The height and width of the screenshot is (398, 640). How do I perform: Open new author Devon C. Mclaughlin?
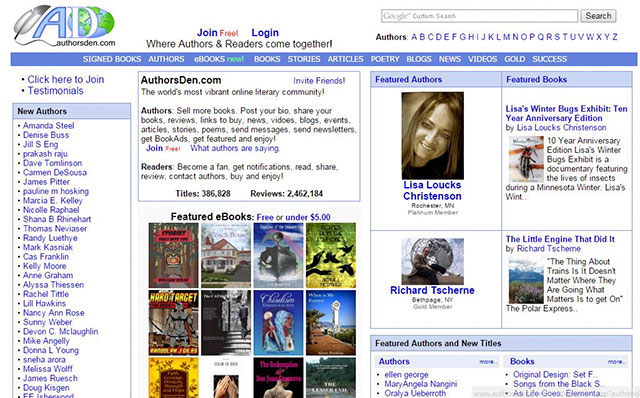tap(60, 332)
